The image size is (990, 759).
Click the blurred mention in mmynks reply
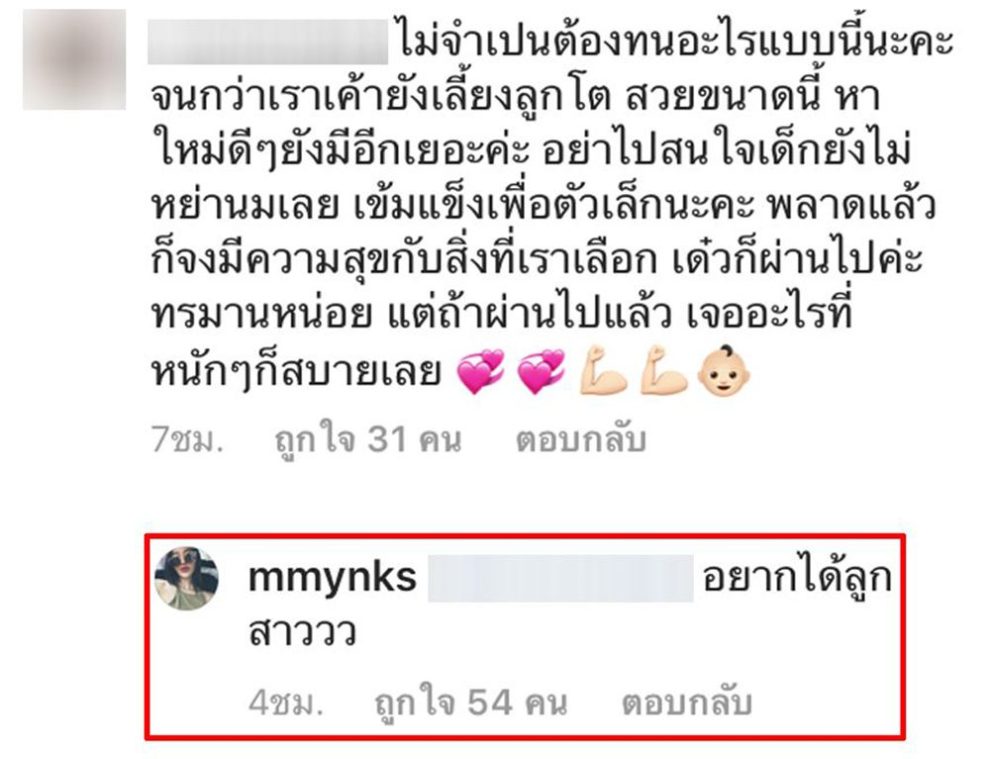pos(561,578)
